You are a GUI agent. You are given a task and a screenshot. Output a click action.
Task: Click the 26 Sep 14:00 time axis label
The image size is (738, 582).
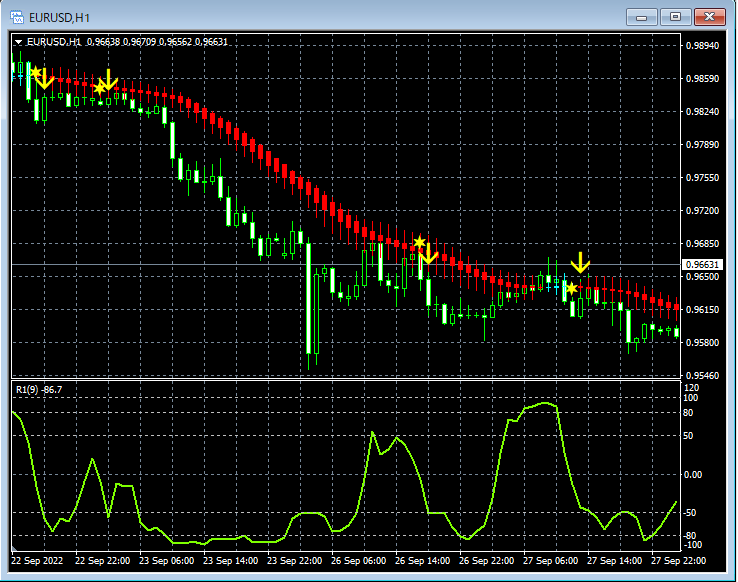(x=423, y=561)
